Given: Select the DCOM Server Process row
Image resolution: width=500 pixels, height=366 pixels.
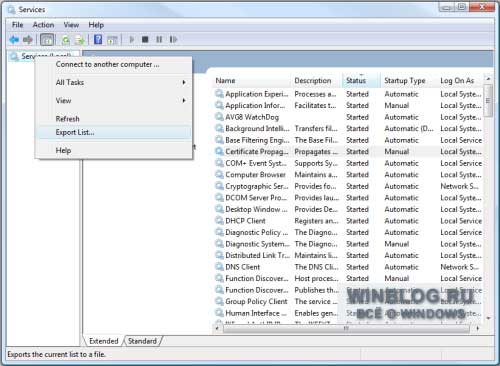Looking at the screenshot, I should point(348,198).
